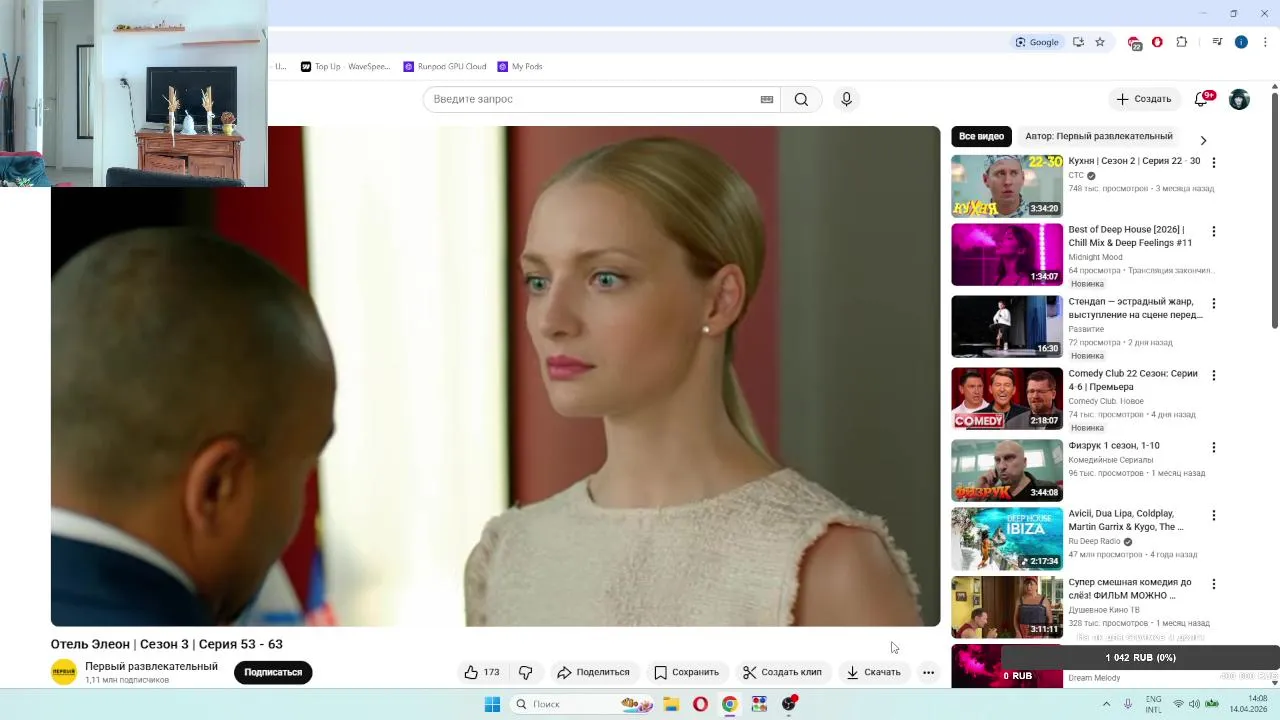The image size is (1280, 720).
Task: Open the Comedy Club video thumbnail
Action: pyautogui.click(x=1007, y=398)
